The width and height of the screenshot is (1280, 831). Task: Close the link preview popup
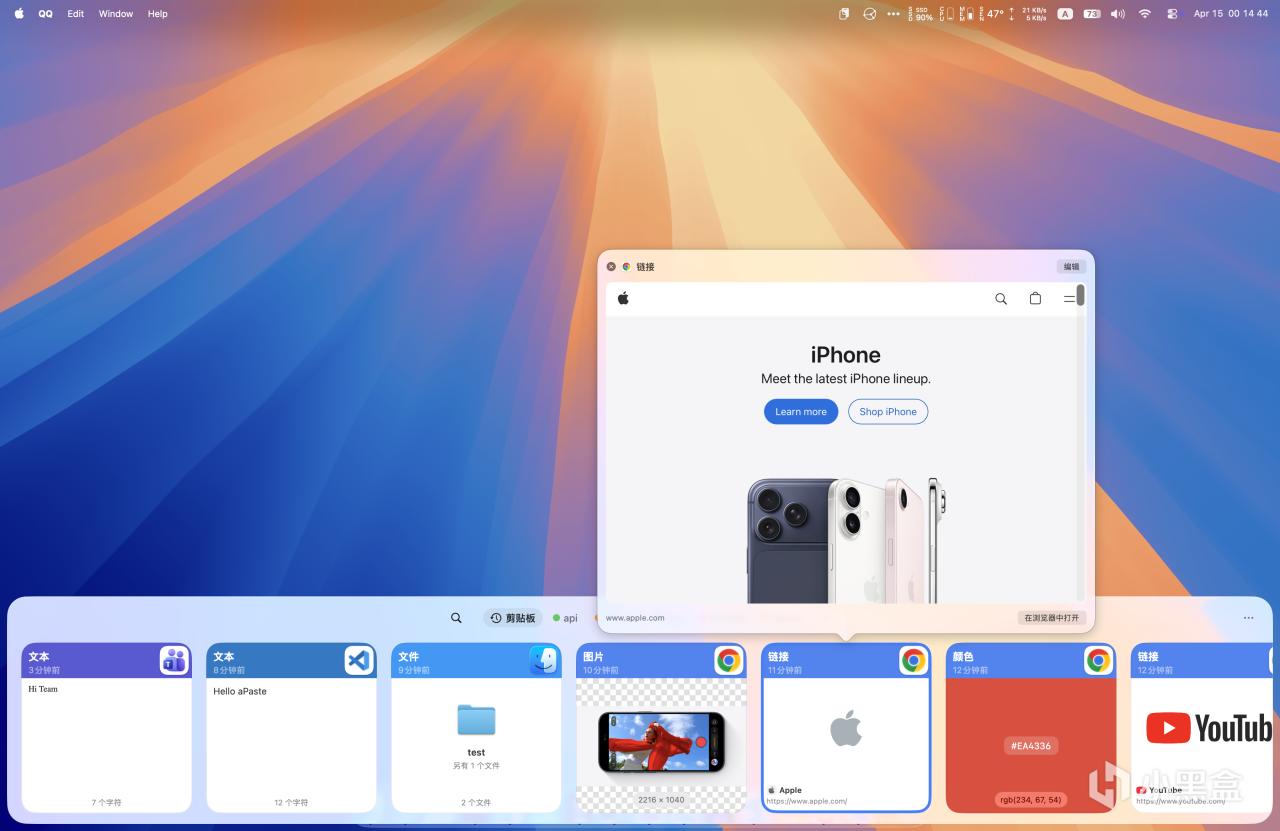click(612, 267)
